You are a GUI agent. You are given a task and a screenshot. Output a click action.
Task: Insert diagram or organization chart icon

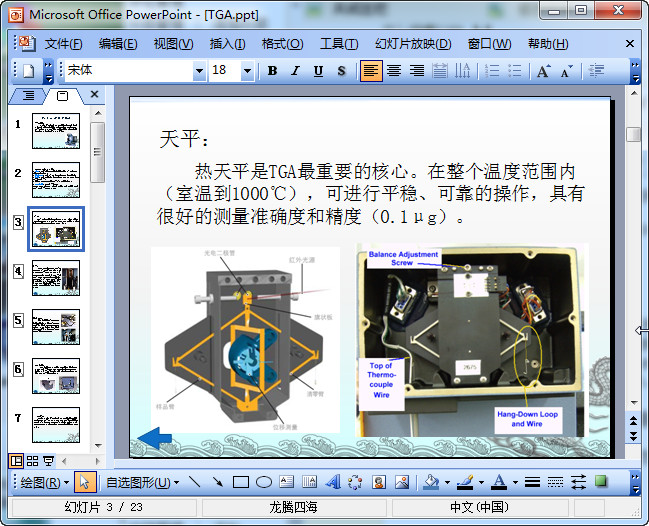coord(355,482)
